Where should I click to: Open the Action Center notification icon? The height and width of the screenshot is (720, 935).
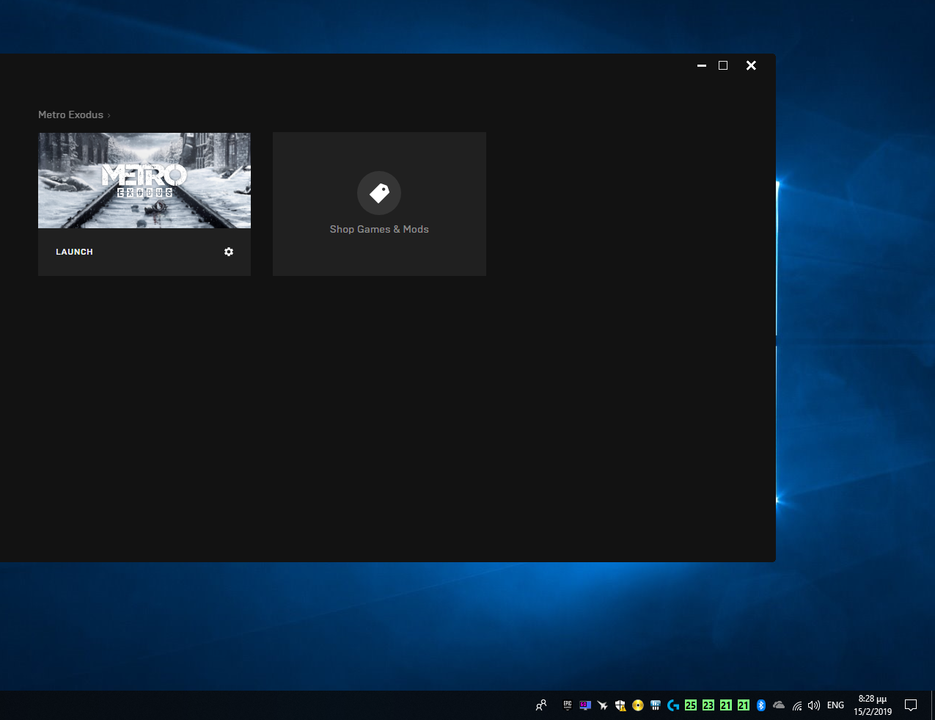pos(911,705)
